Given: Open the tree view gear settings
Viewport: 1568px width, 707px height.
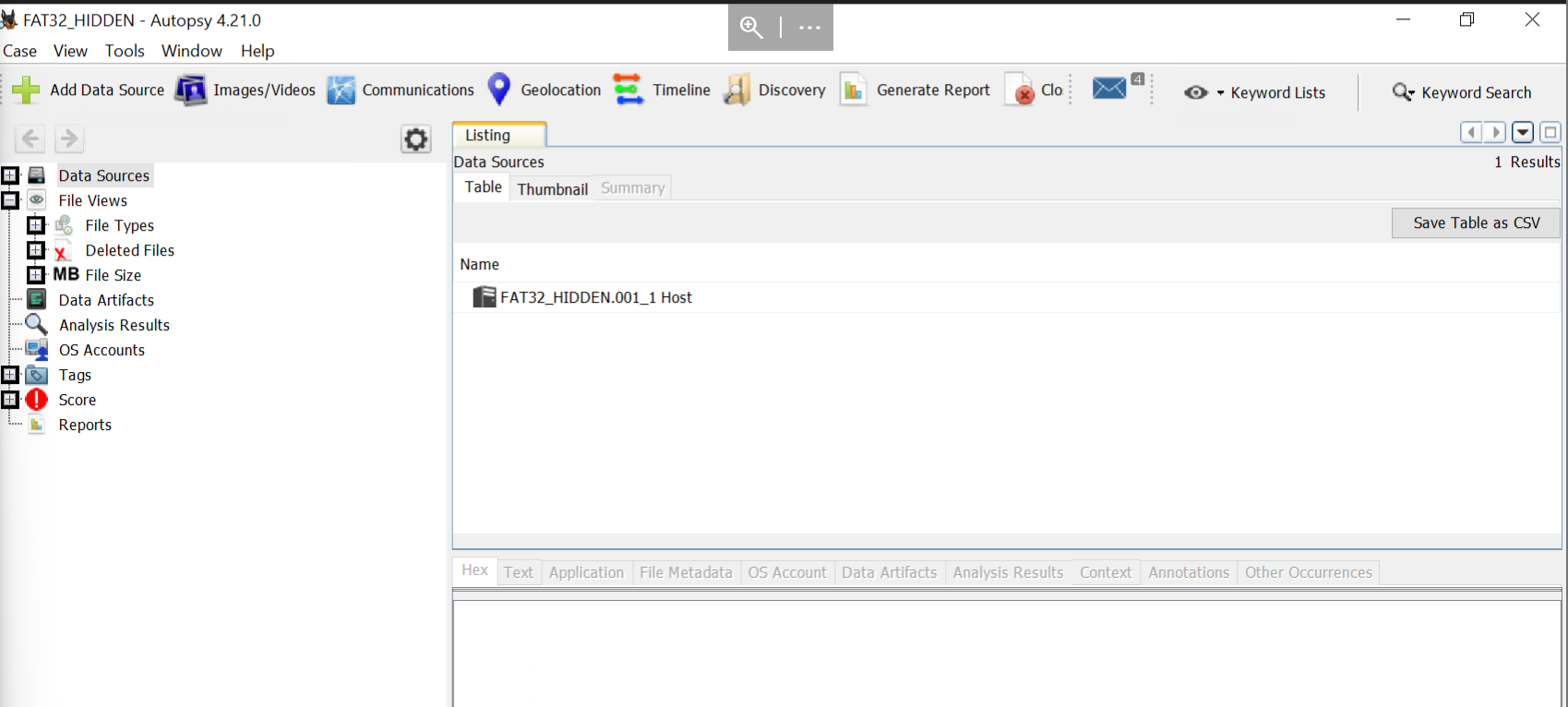Looking at the screenshot, I should 416,139.
